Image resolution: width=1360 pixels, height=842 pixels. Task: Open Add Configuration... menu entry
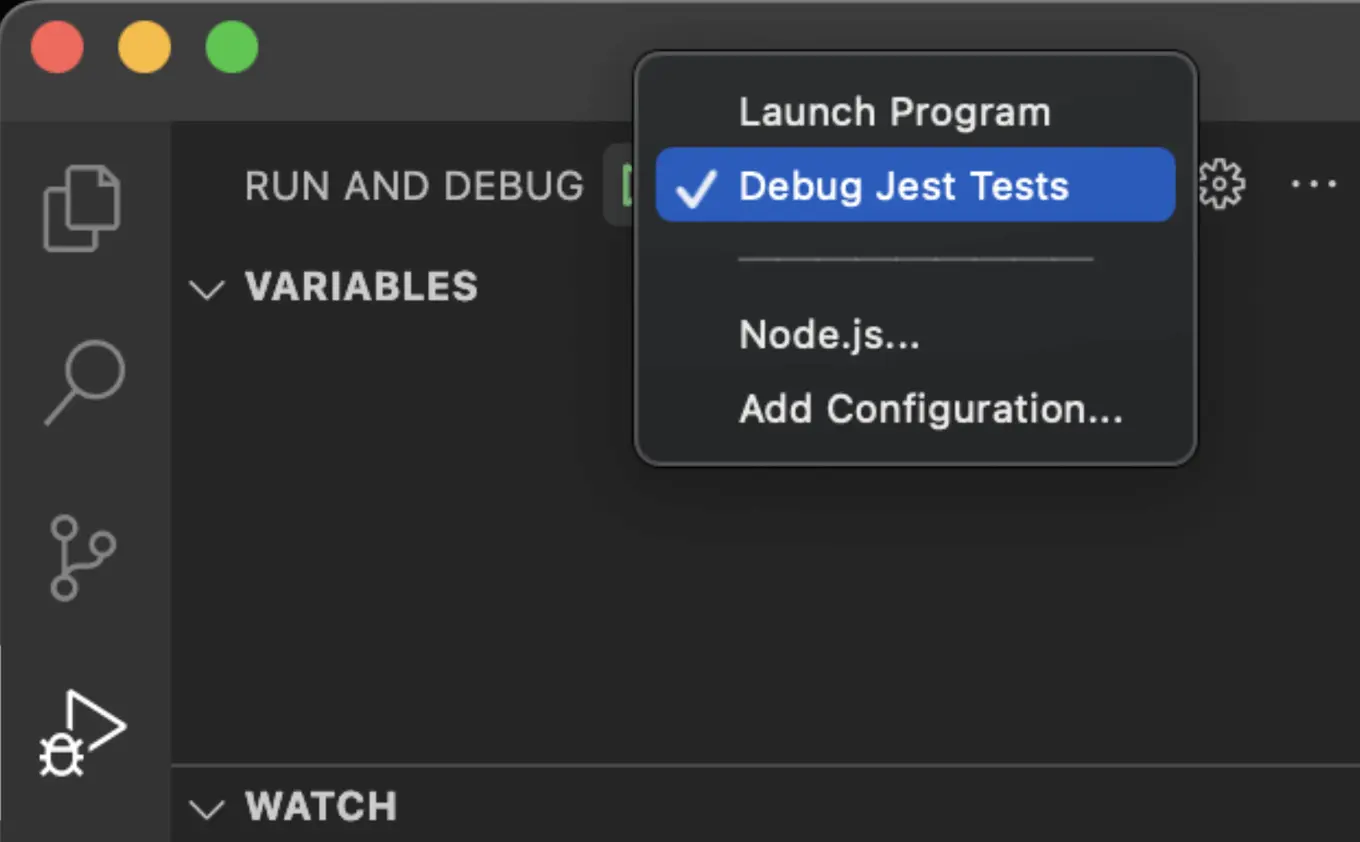[930, 409]
